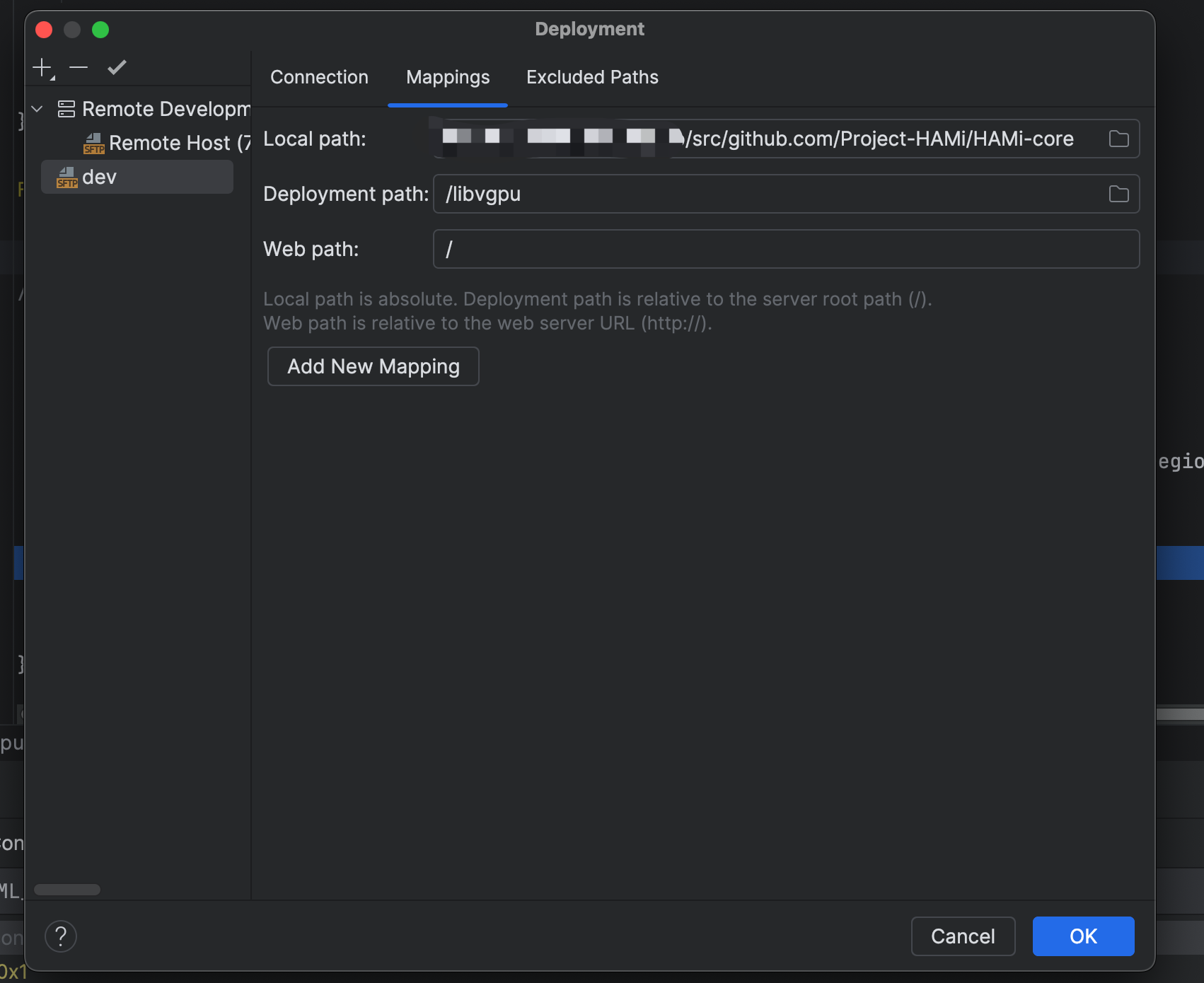Add a new deployment server
The image size is (1204, 983).
click(43, 68)
